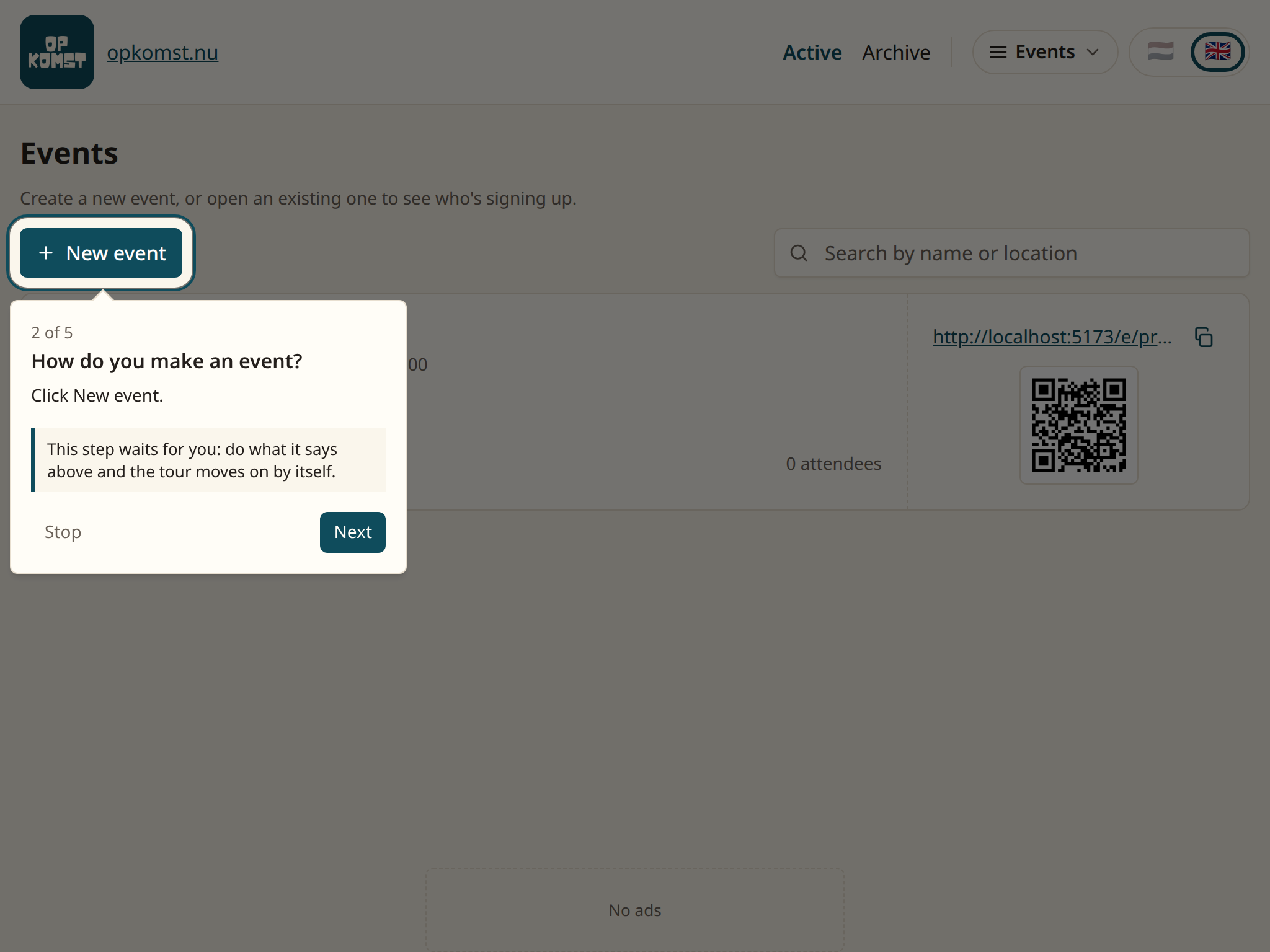Click the plus icon on New event
This screenshot has width=1270, height=952.
click(46, 253)
